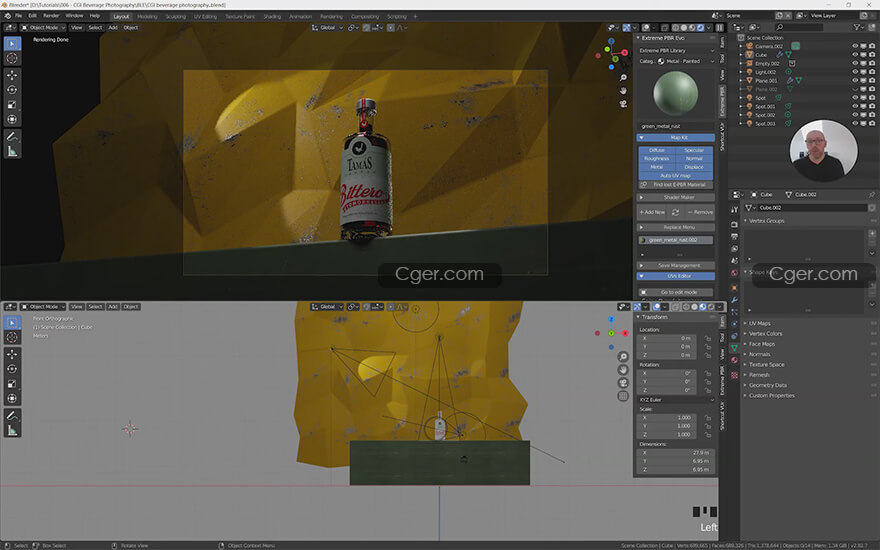Add vertex group with plus button
This screenshot has width=880, height=550.
(872, 233)
